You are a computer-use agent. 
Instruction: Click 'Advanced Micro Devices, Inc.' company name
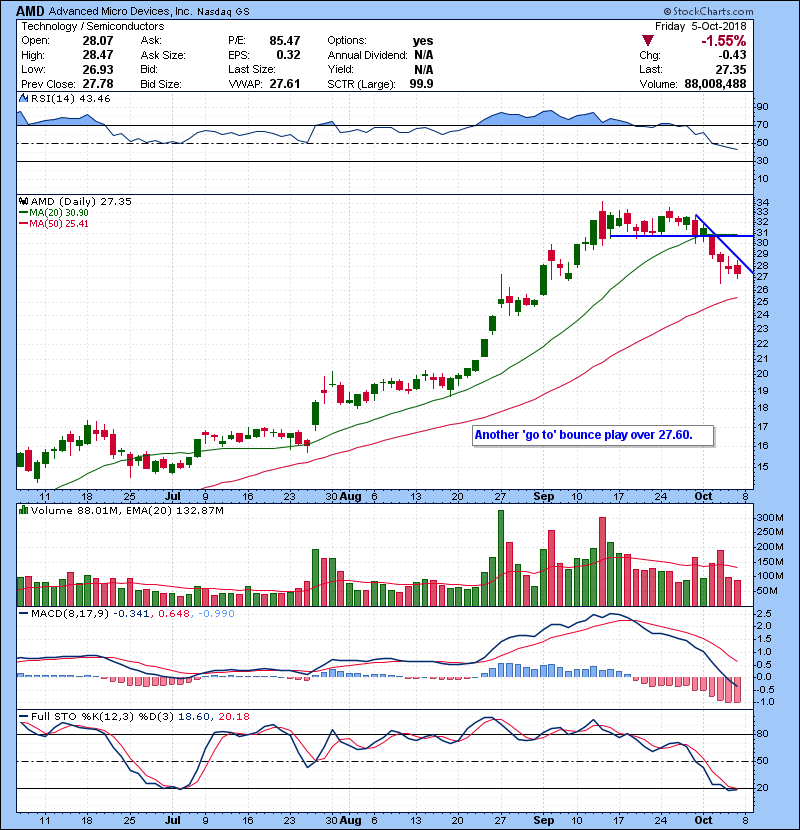click(120, 11)
